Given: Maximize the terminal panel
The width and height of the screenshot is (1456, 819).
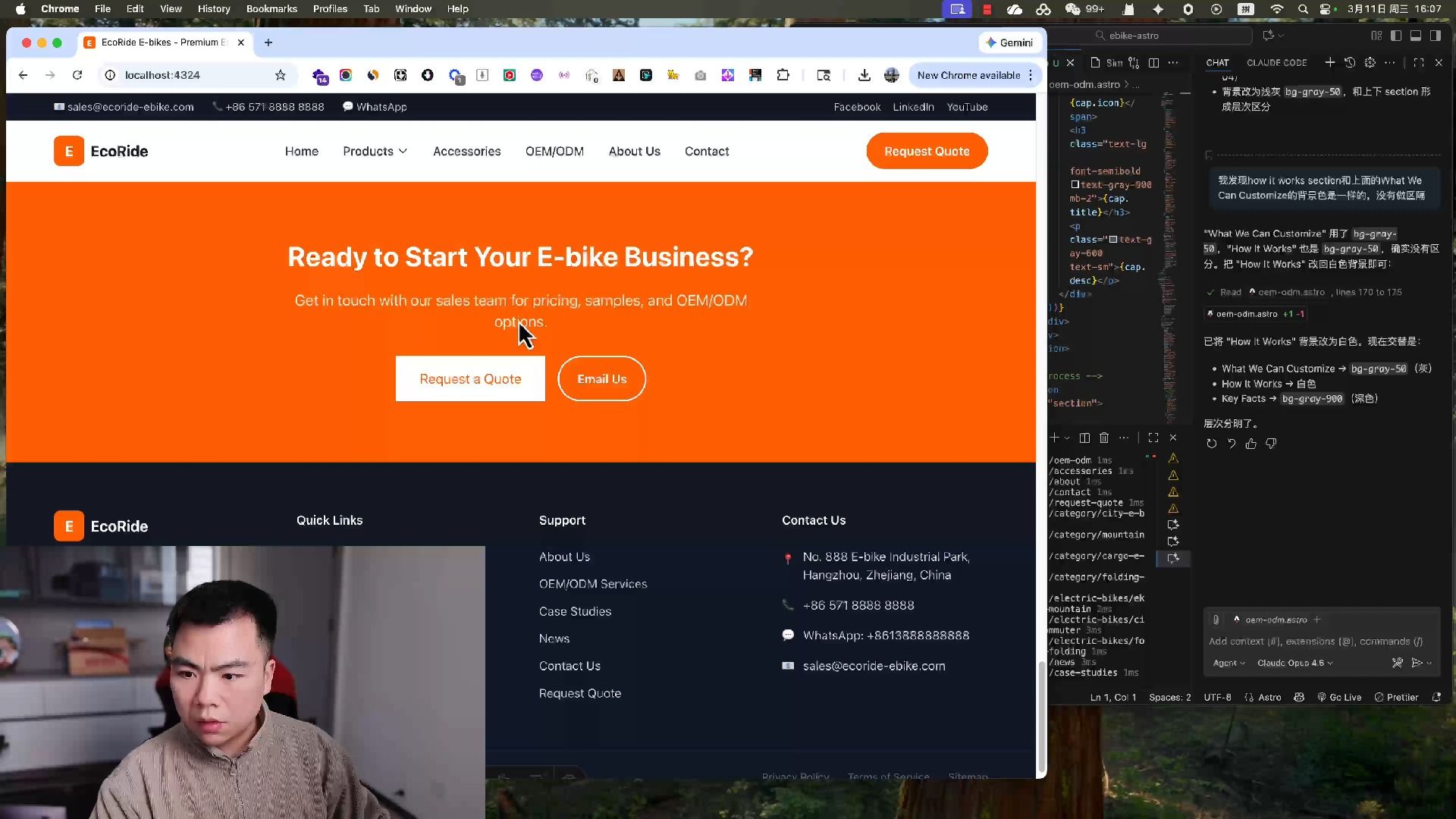Looking at the screenshot, I should coord(1153,438).
